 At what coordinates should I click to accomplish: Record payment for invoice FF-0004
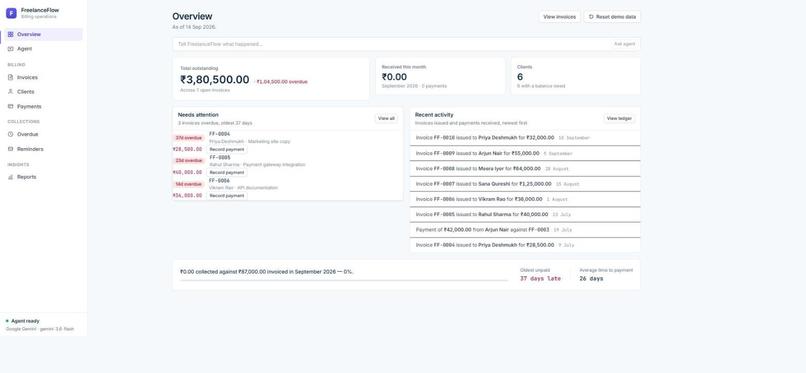(227, 150)
